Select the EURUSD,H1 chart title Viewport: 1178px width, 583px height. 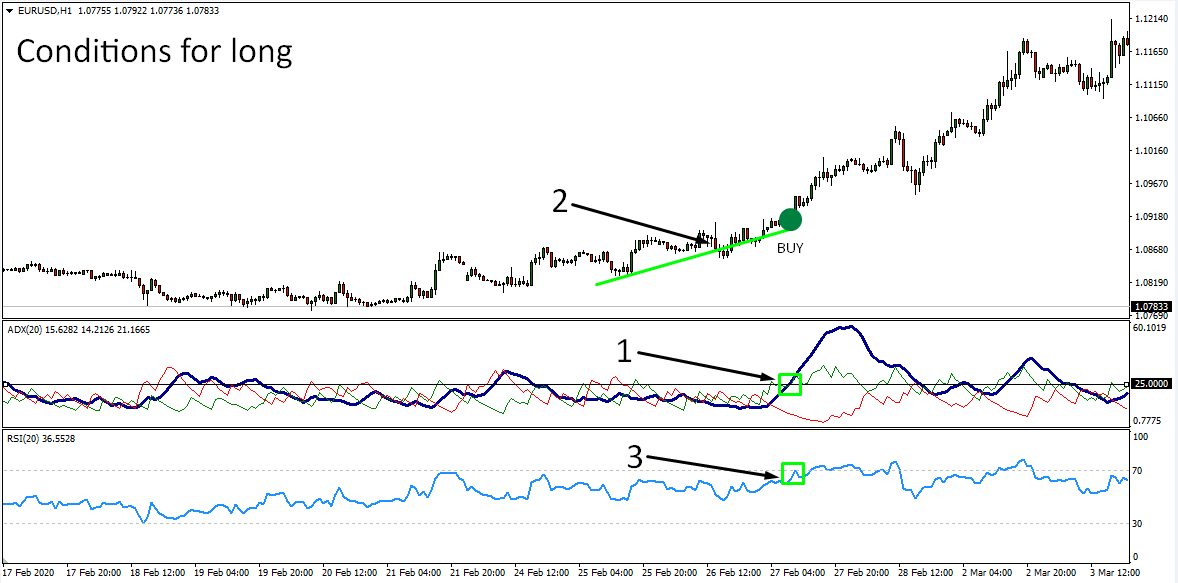(x=50, y=9)
